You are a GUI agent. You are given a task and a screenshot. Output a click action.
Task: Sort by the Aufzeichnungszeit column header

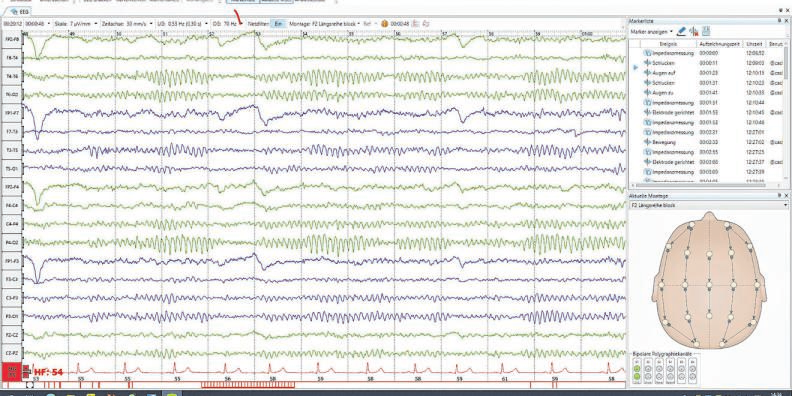coord(720,44)
